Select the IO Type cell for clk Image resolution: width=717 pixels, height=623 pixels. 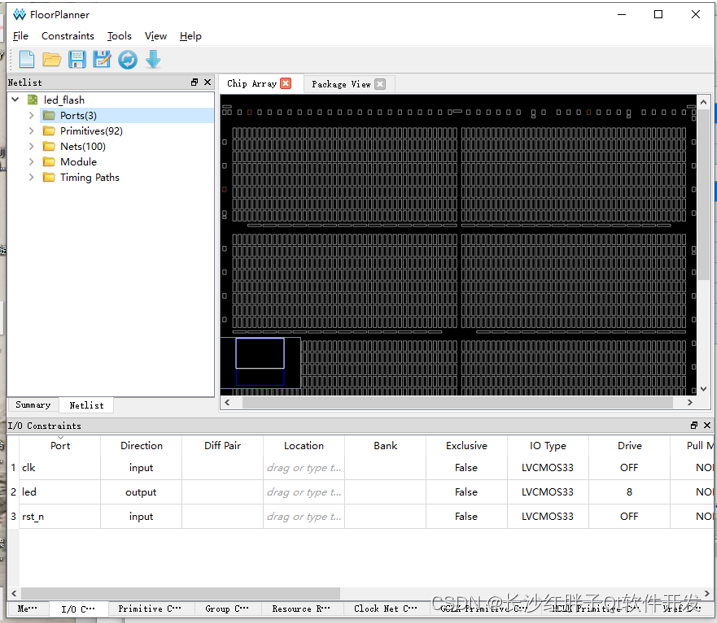[548, 467]
